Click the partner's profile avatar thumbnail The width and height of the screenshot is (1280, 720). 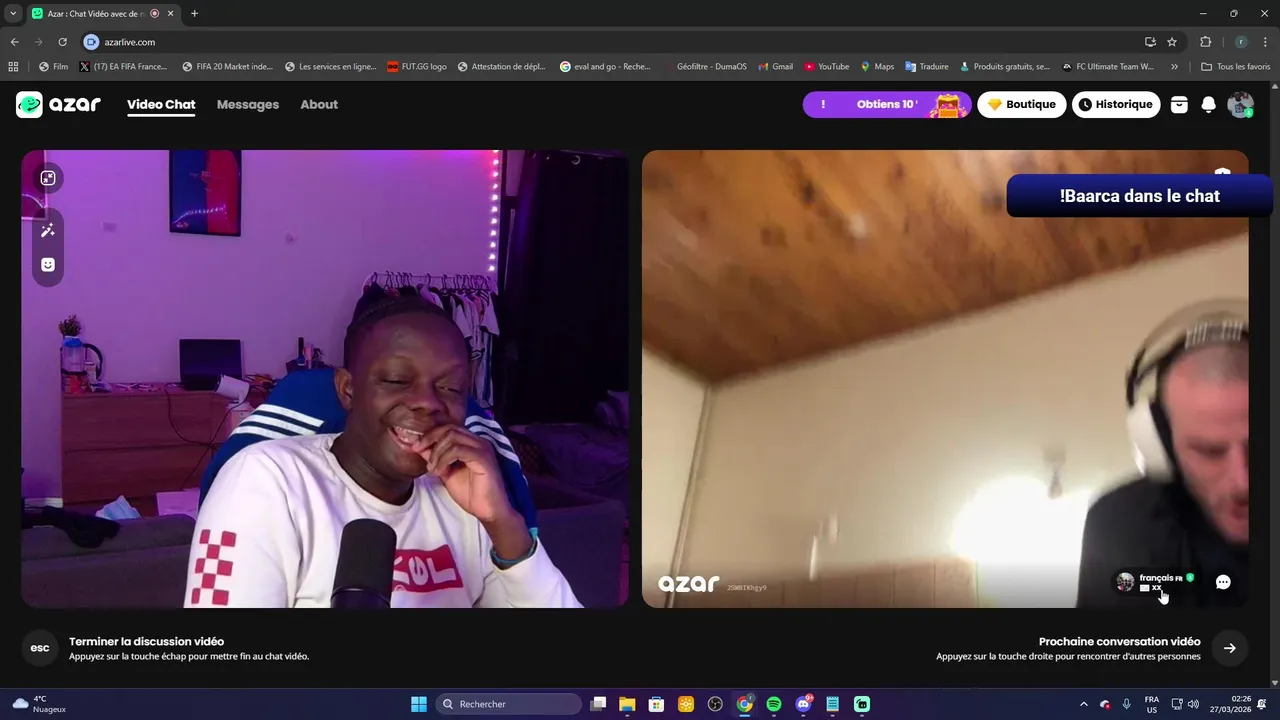[1125, 582]
